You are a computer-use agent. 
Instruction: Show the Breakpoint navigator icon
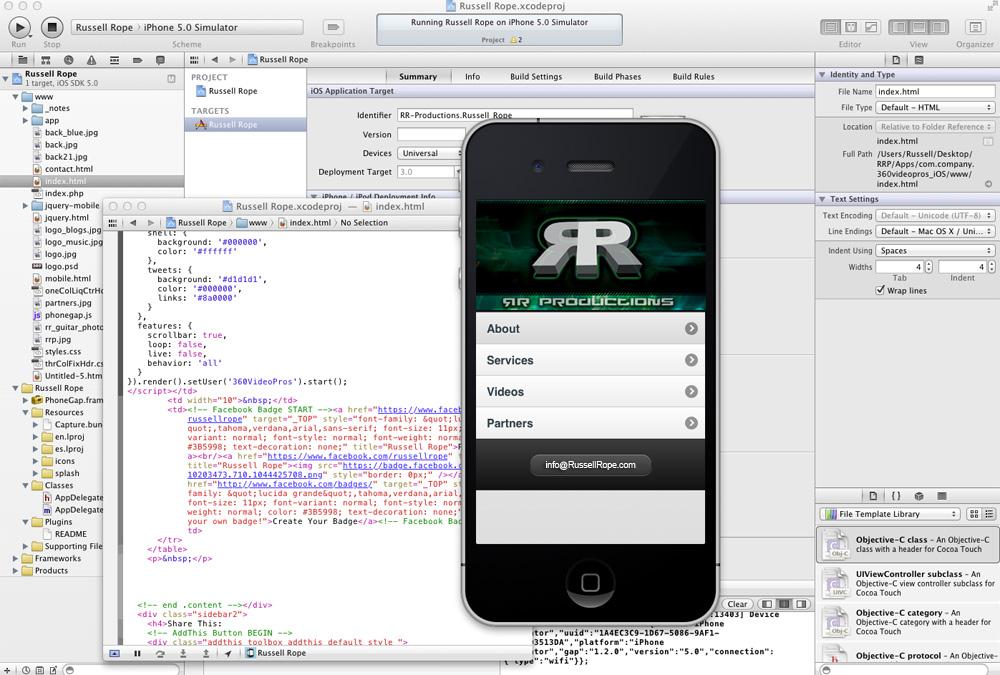tap(137, 60)
